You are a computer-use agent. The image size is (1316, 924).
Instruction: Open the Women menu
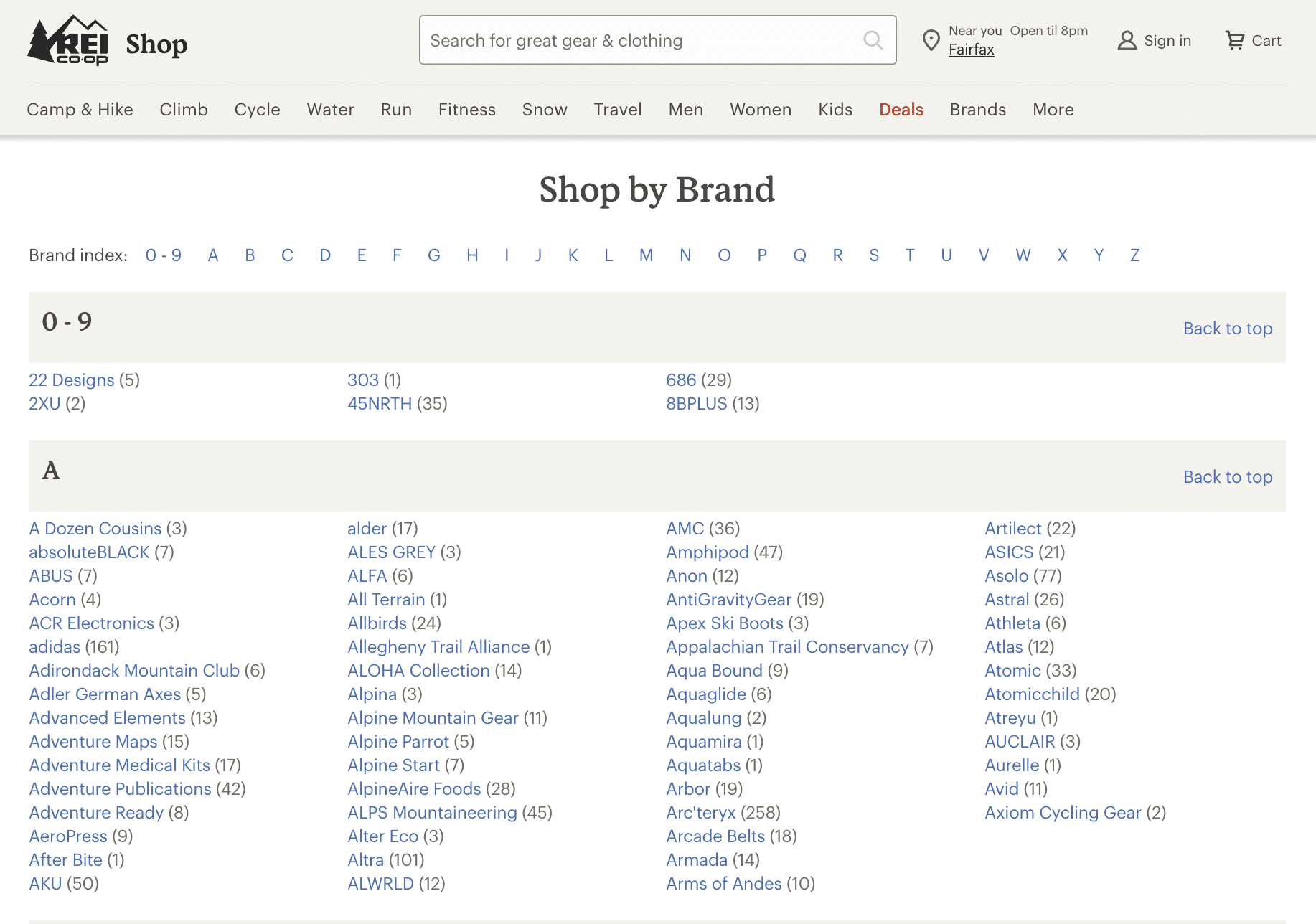[761, 109]
